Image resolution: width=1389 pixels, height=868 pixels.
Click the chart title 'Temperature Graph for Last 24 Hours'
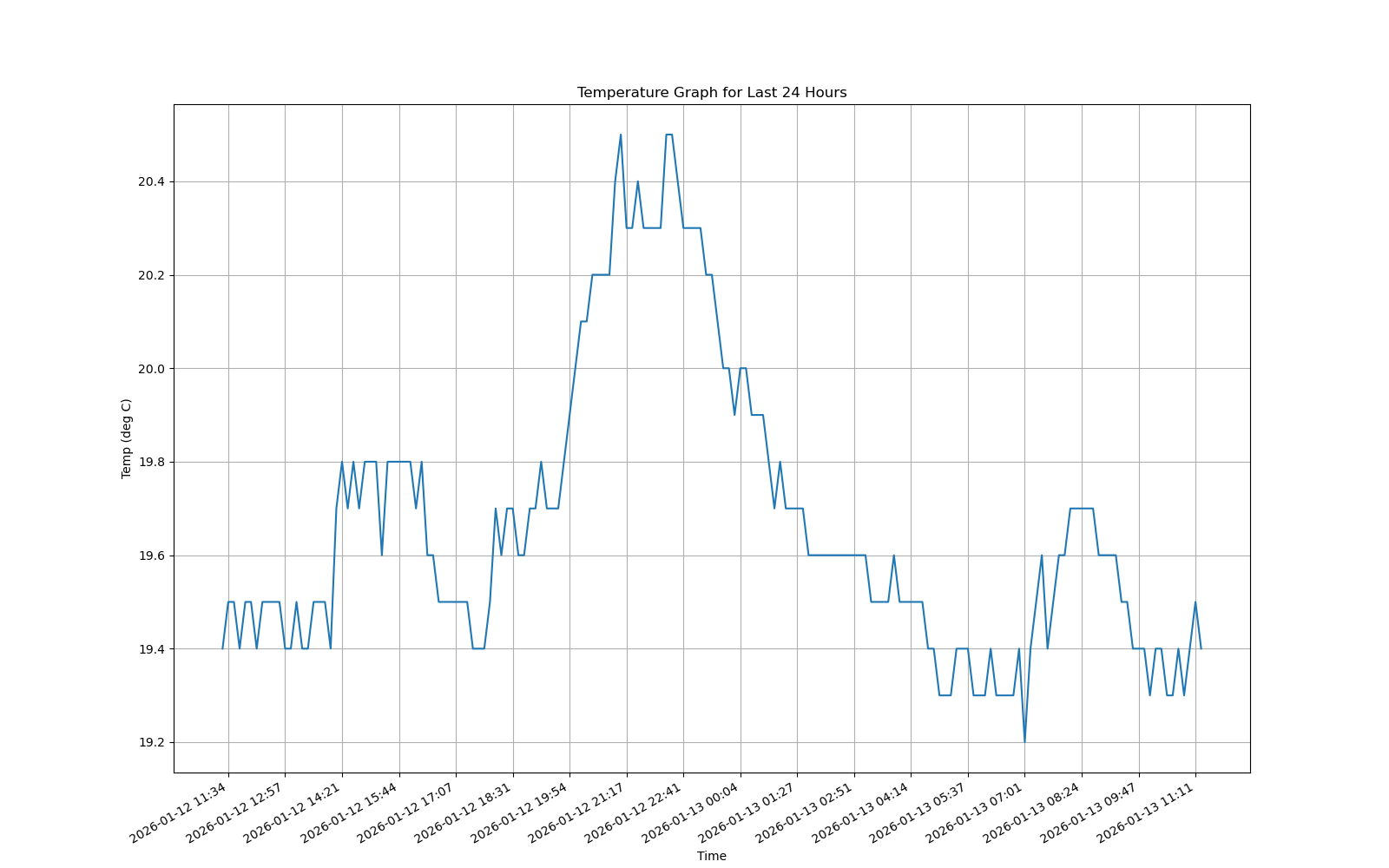(712, 90)
